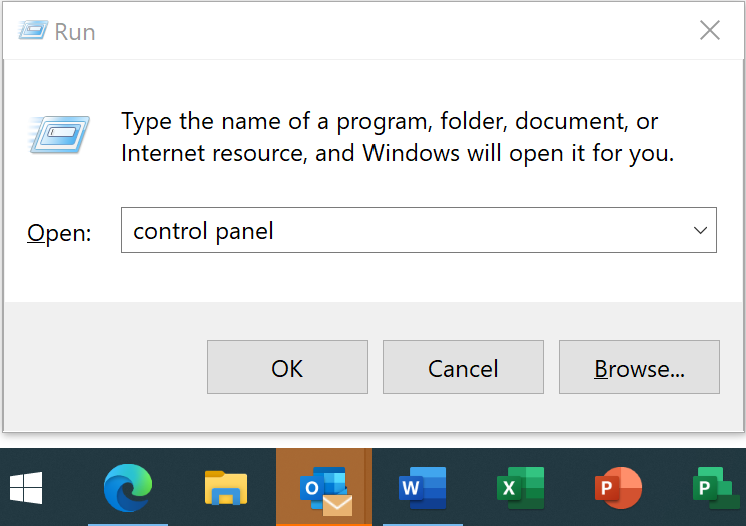Click the 'Internet resource, and Windows' text line
746x526 pixels.
pyautogui.click(x=398, y=153)
